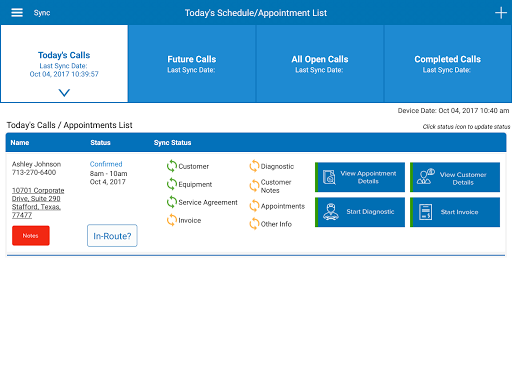512x384 pixels.
Task: Open the red Notes button
Action: (x=31, y=236)
